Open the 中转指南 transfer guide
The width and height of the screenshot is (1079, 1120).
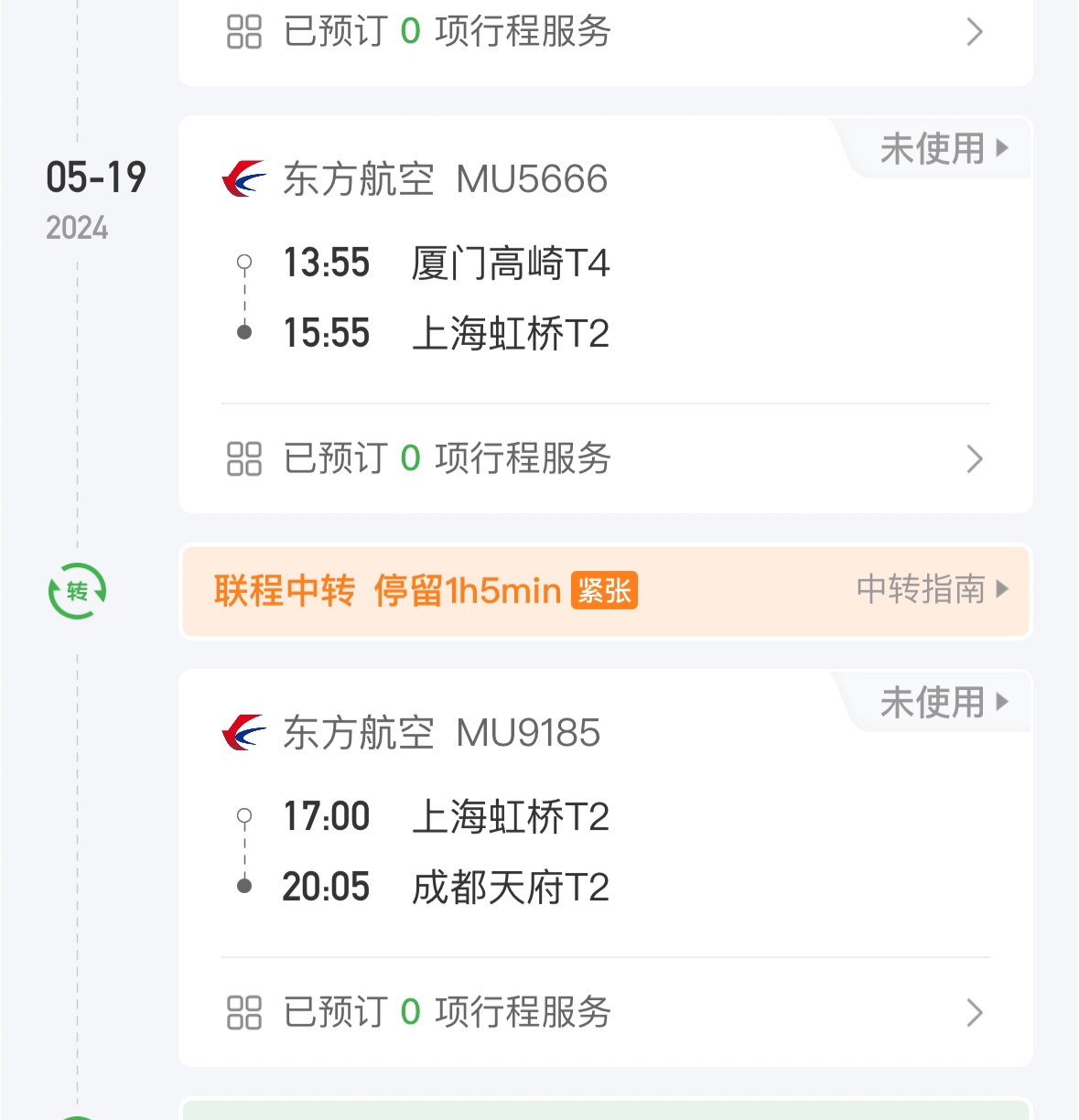click(933, 588)
